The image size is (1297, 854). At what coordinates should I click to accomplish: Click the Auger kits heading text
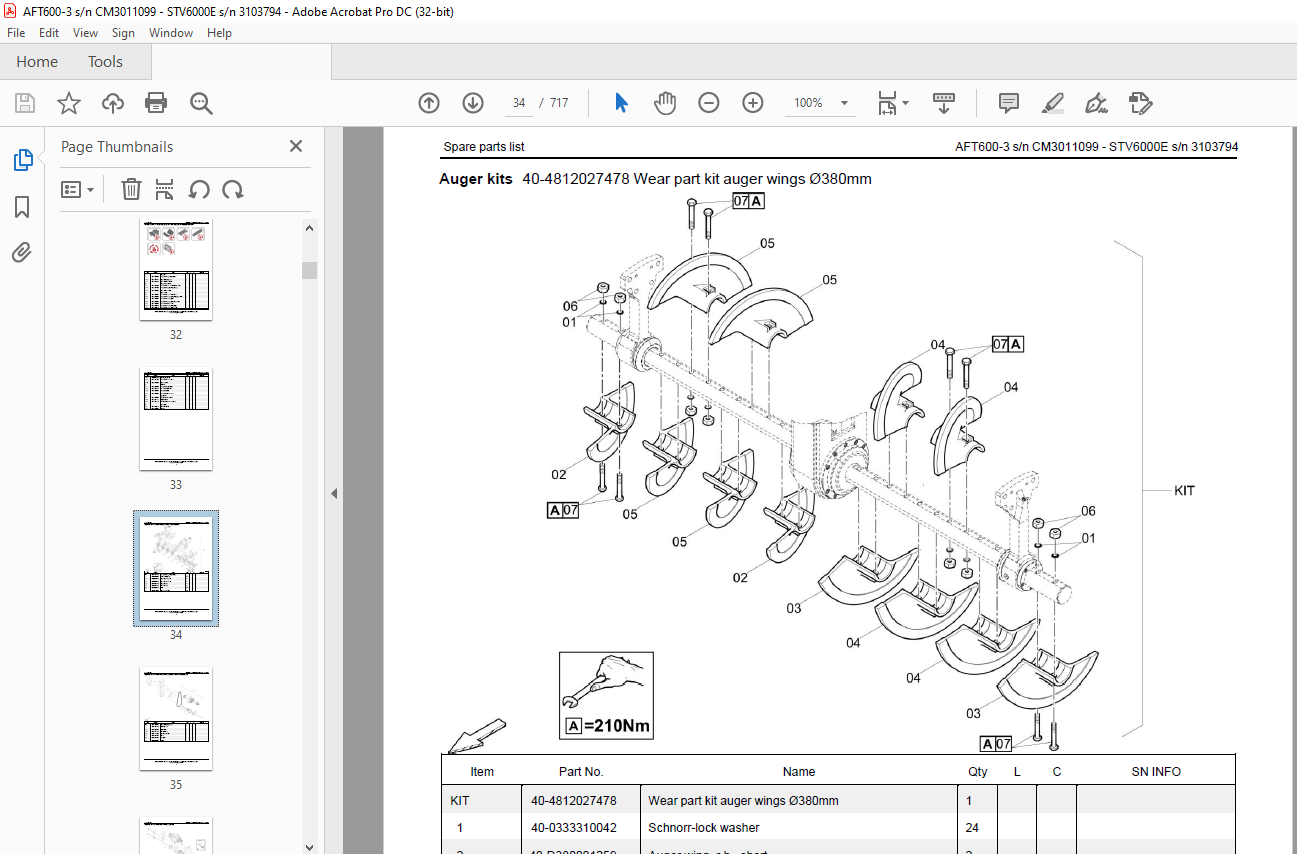point(476,179)
